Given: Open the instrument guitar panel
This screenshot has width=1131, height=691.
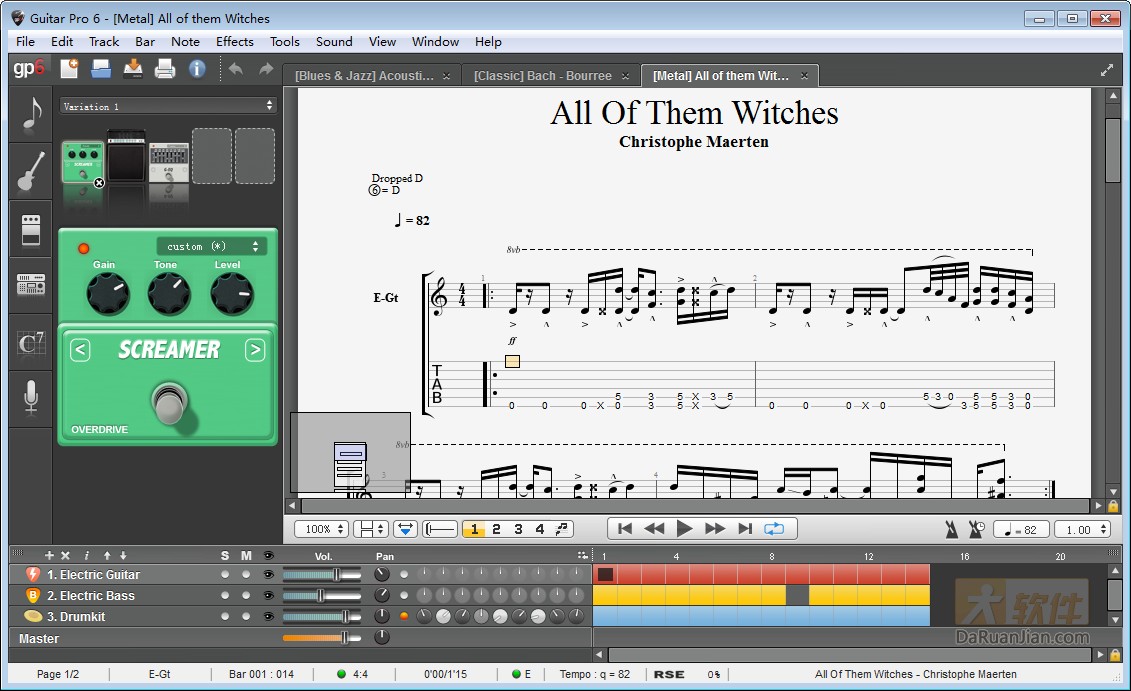Looking at the screenshot, I should 30,171.
